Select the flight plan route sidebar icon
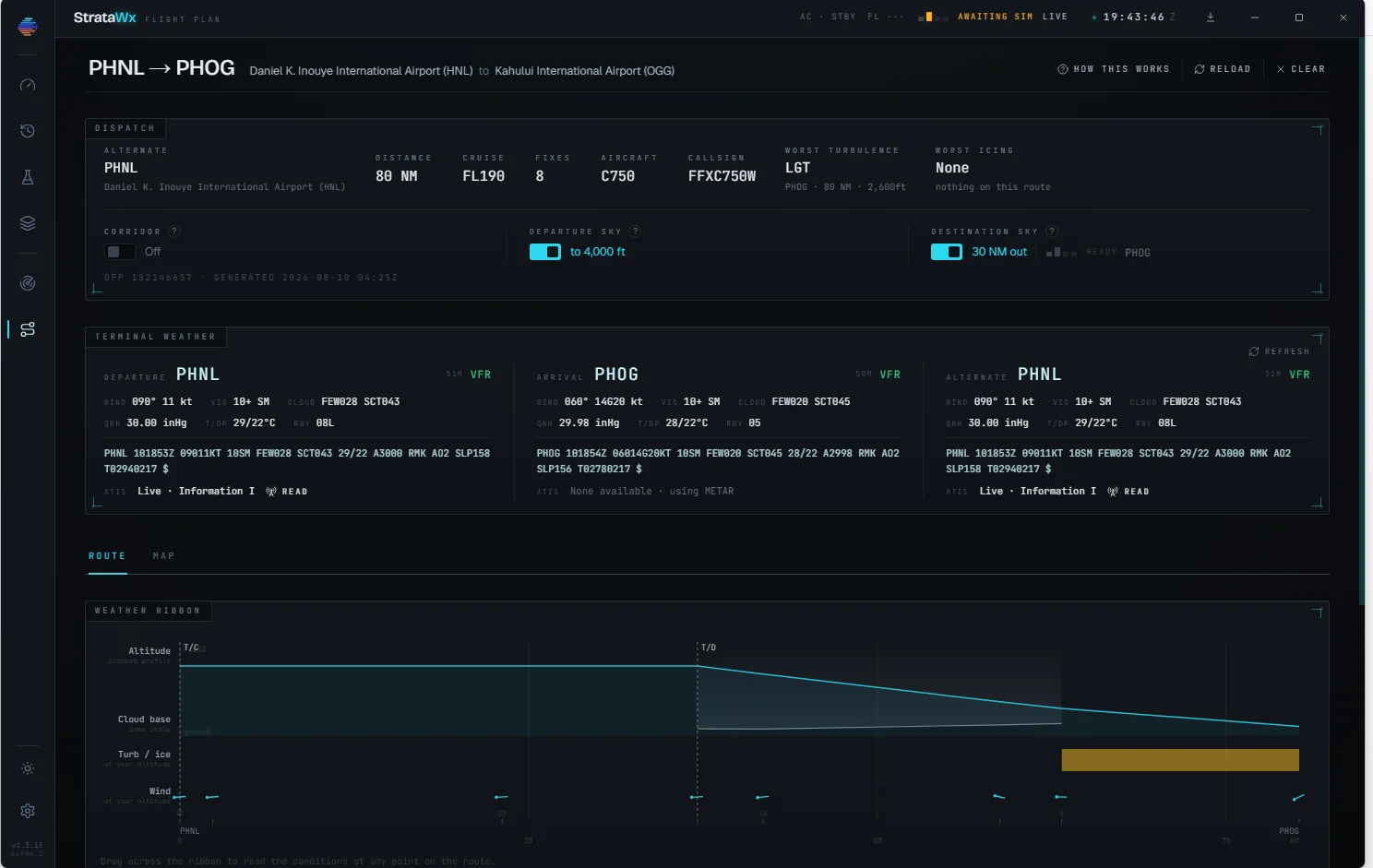1373x868 pixels. tap(28, 329)
